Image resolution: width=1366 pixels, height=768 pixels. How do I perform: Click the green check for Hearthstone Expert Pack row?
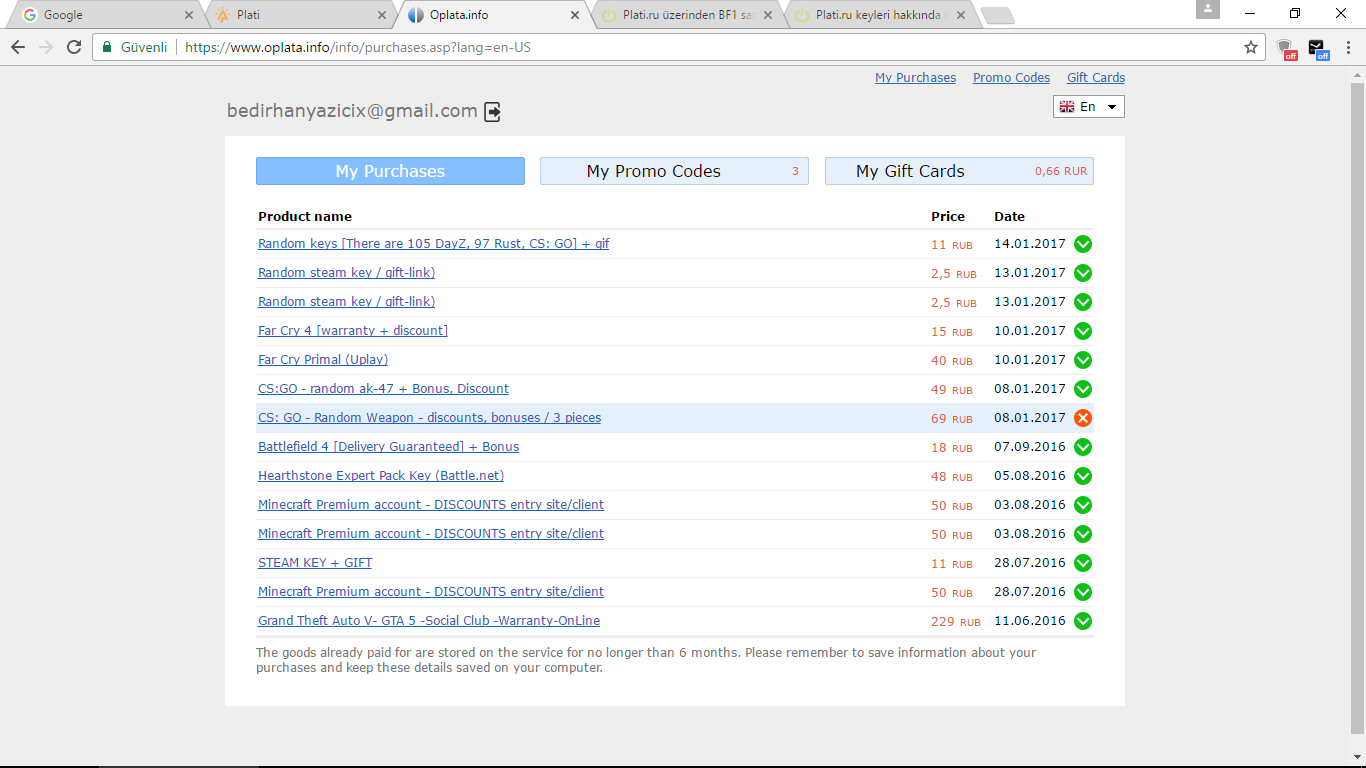(x=1083, y=476)
